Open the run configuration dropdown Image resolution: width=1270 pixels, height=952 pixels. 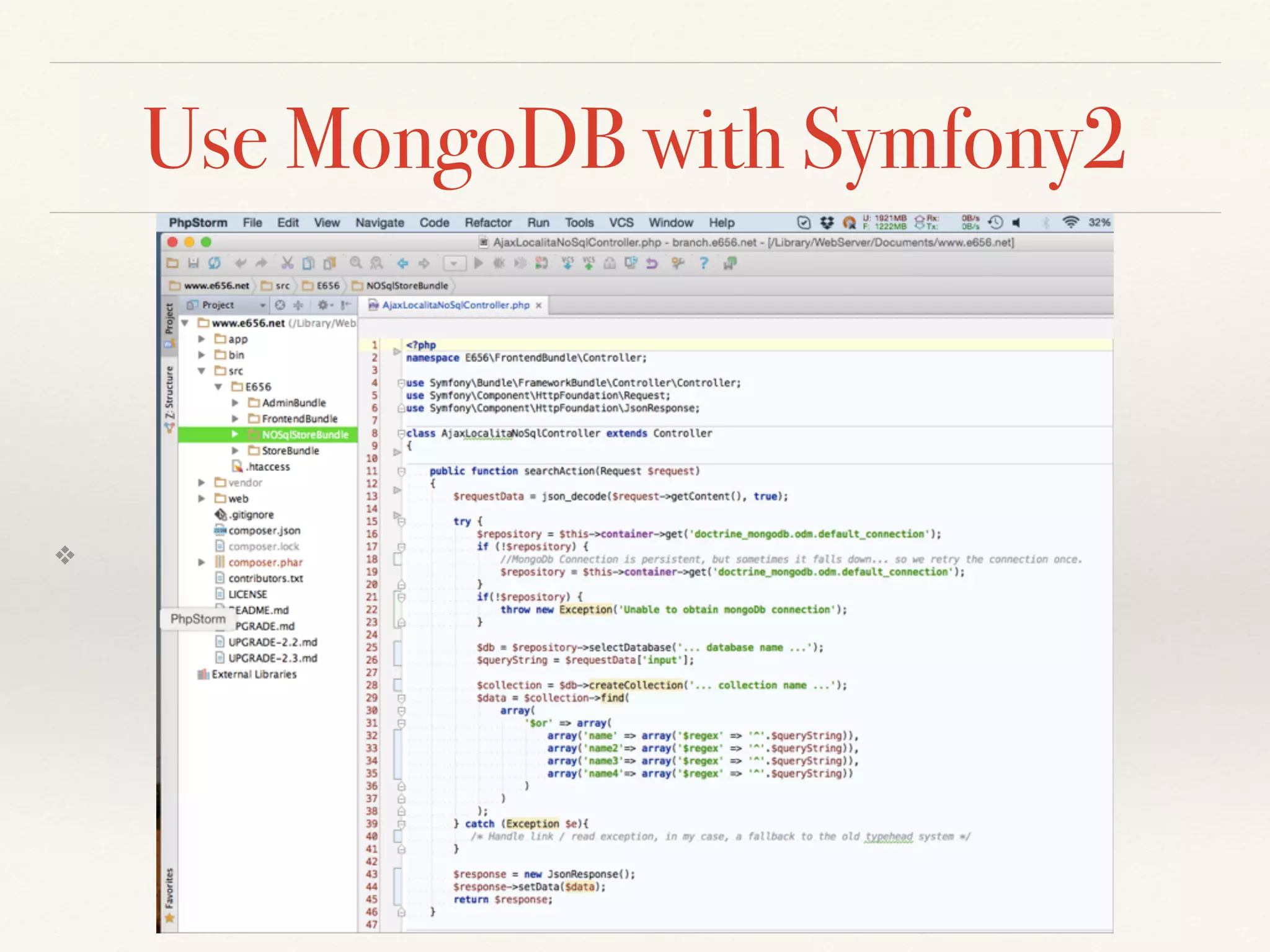(x=454, y=263)
